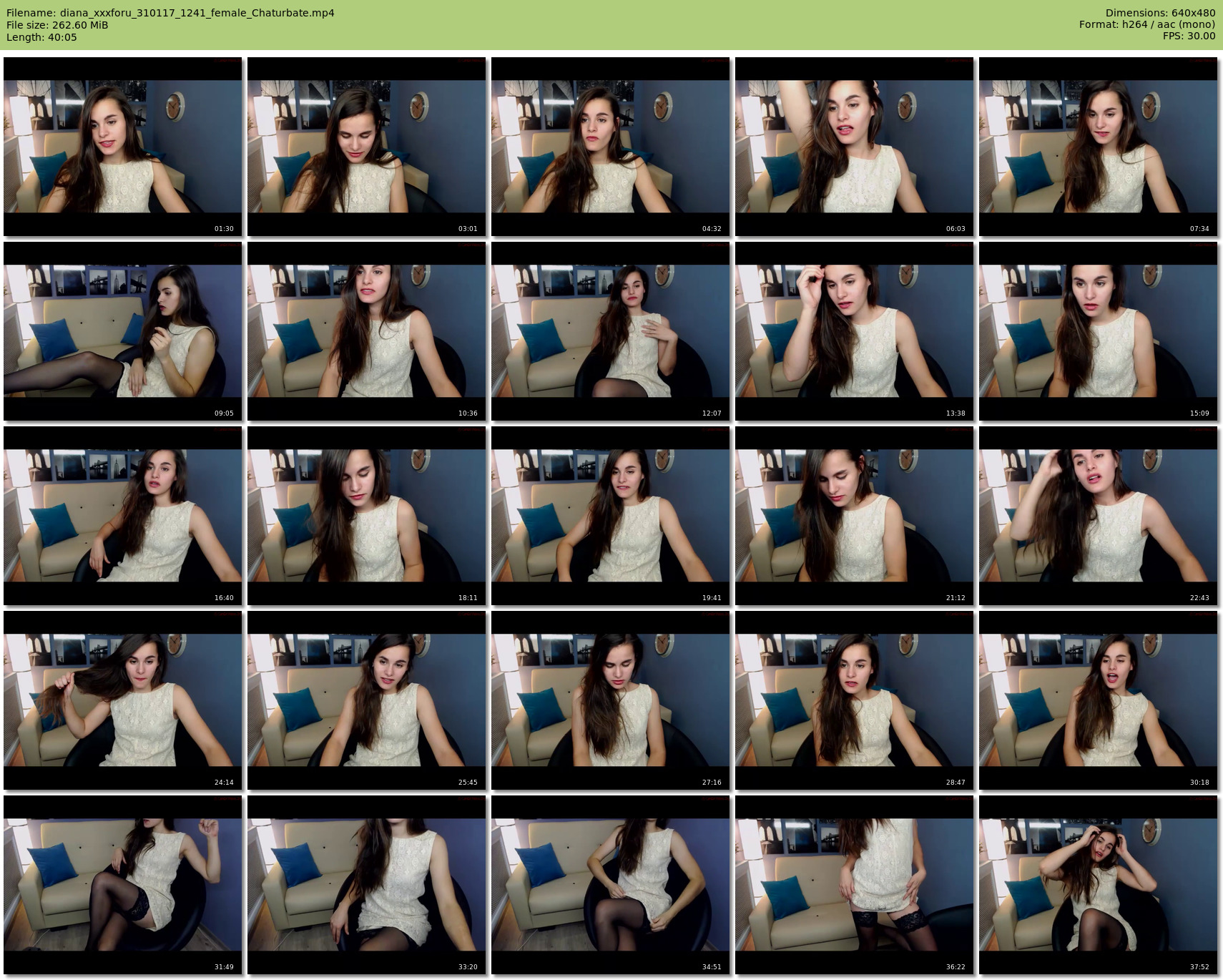Select the thumbnail at 22:43
The width and height of the screenshot is (1223, 980).
coord(1099,516)
